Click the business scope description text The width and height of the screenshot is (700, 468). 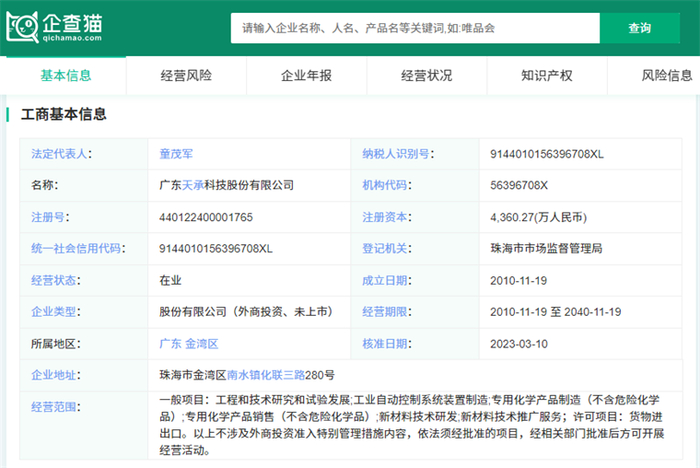point(412,425)
